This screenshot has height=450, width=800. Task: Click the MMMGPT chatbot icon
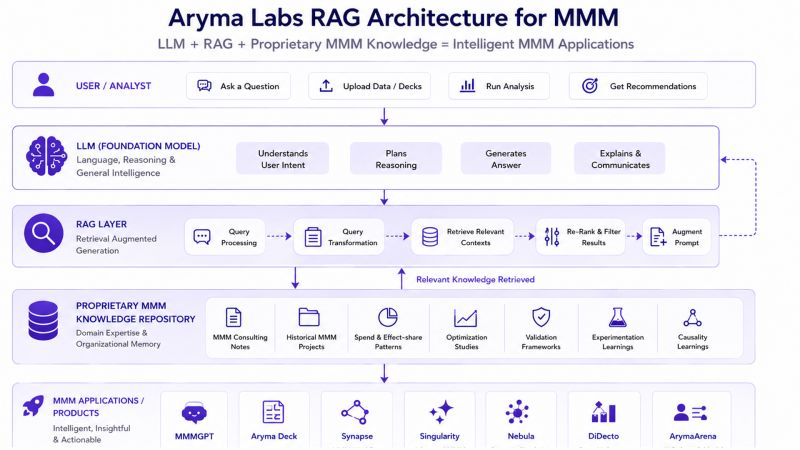pyautogui.click(x=194, y=412)
